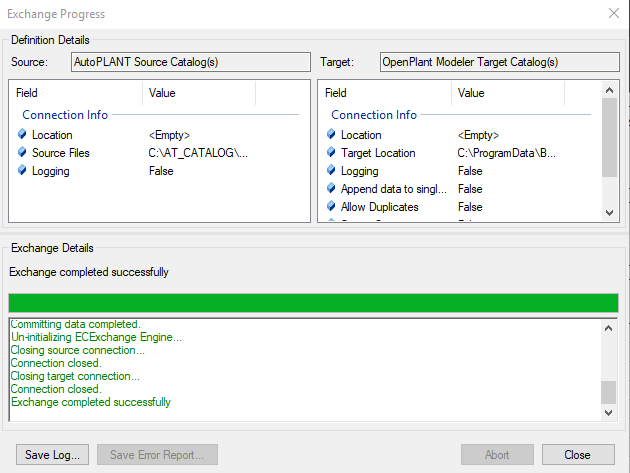Click log line Closing target connection...

[x=75, y=376]
